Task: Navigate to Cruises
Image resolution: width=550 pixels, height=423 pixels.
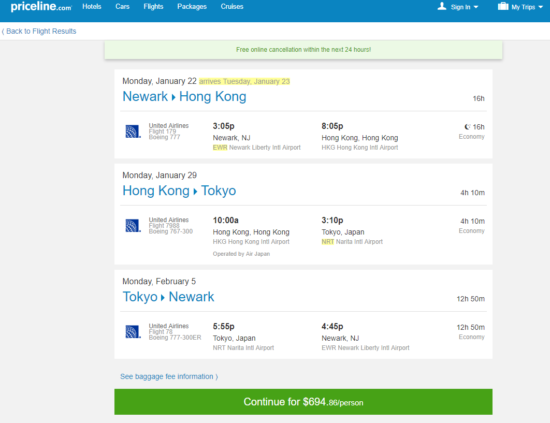Action: pyautogui.click(x=232, y=7)
